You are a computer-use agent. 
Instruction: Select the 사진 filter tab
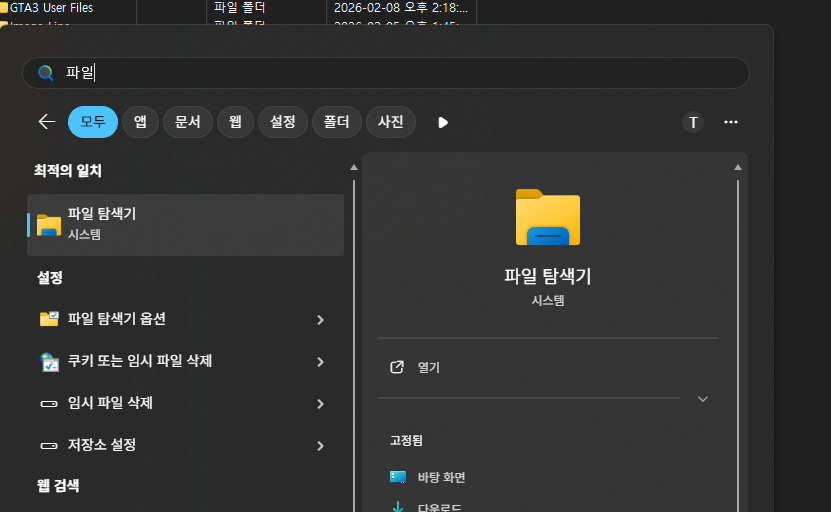[391, 122]
